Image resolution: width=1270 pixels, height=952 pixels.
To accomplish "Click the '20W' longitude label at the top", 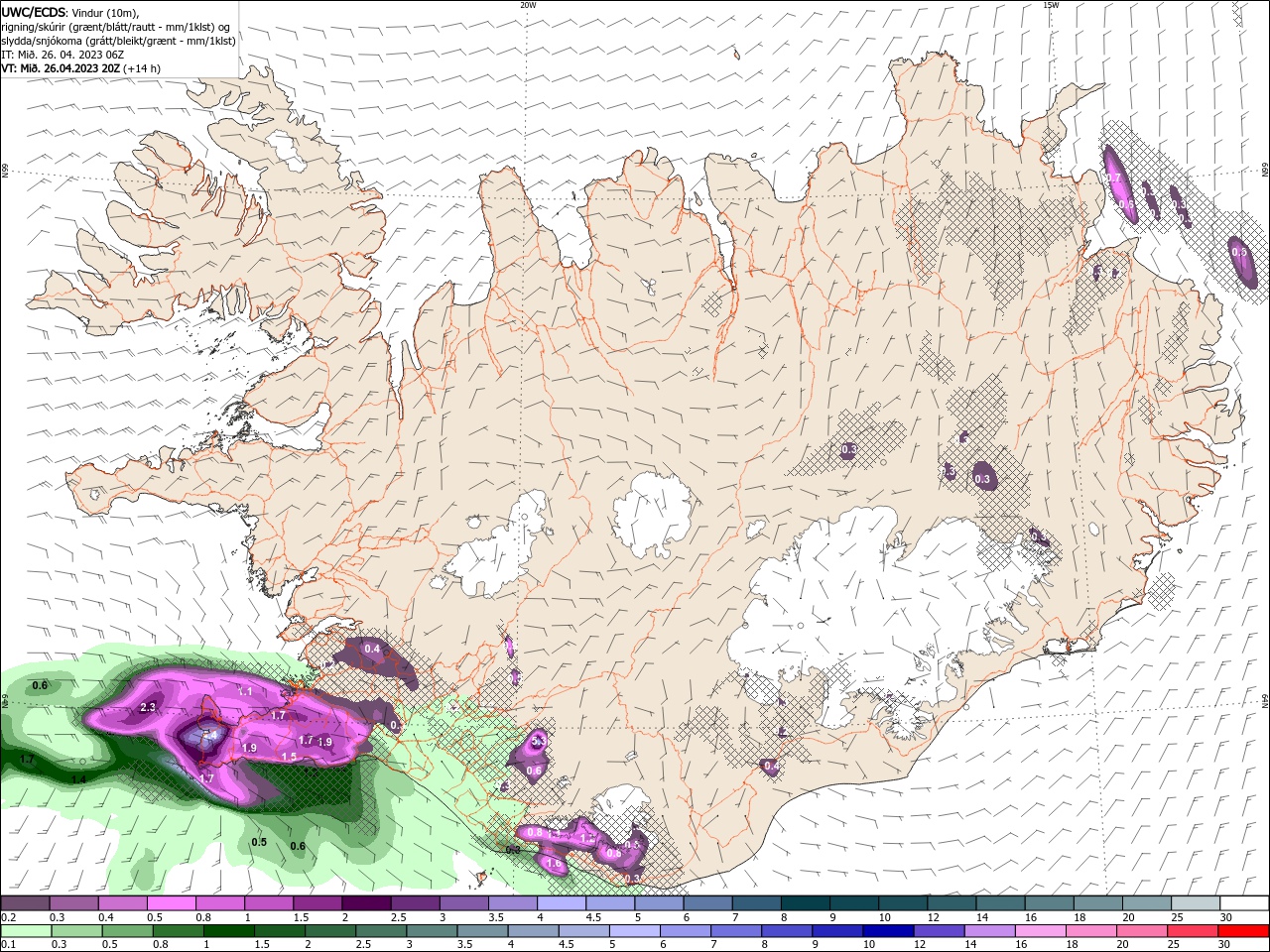I will pos(528,5).
